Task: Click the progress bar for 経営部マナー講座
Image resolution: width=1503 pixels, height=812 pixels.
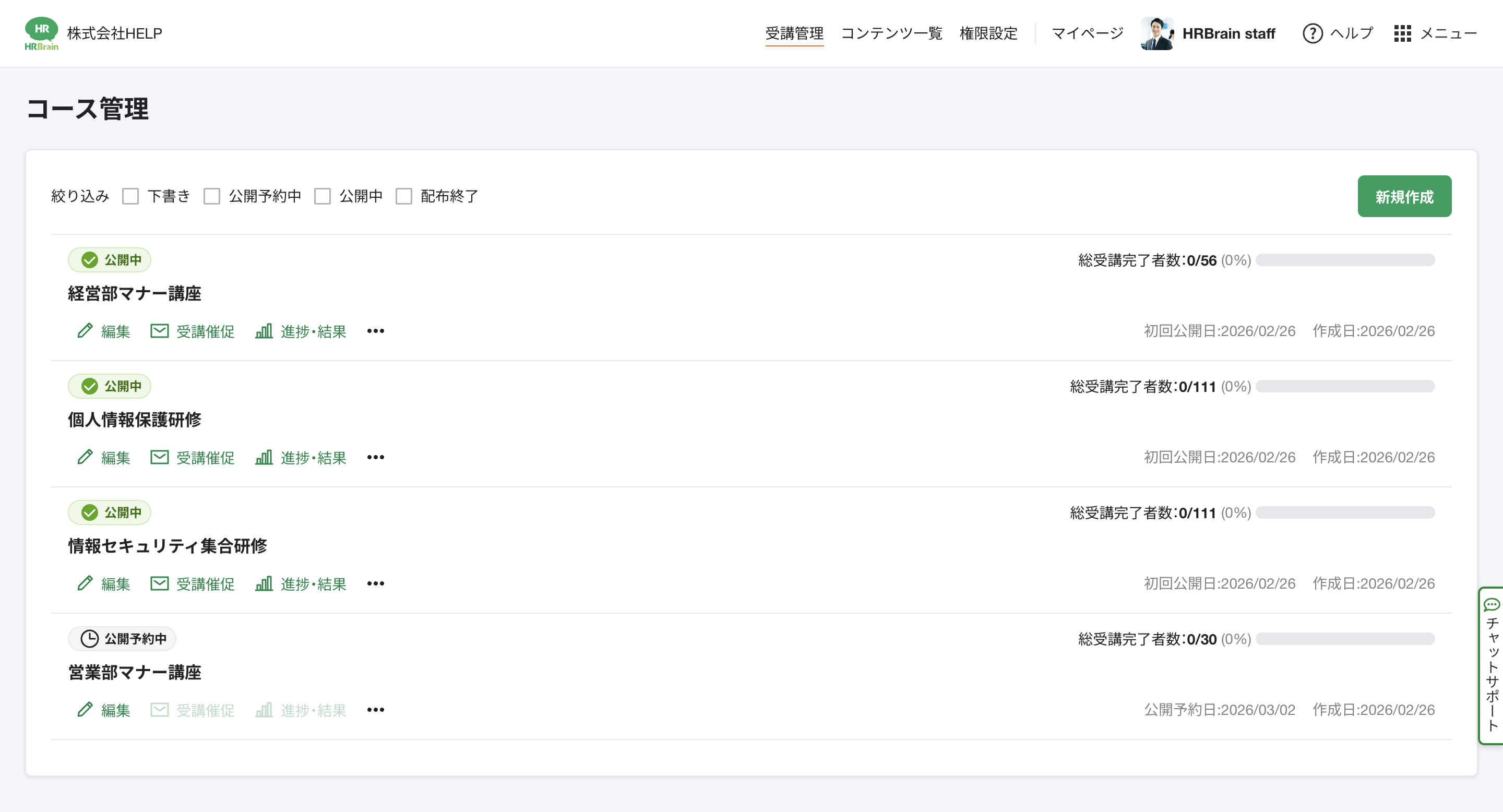Action: 1345,259
